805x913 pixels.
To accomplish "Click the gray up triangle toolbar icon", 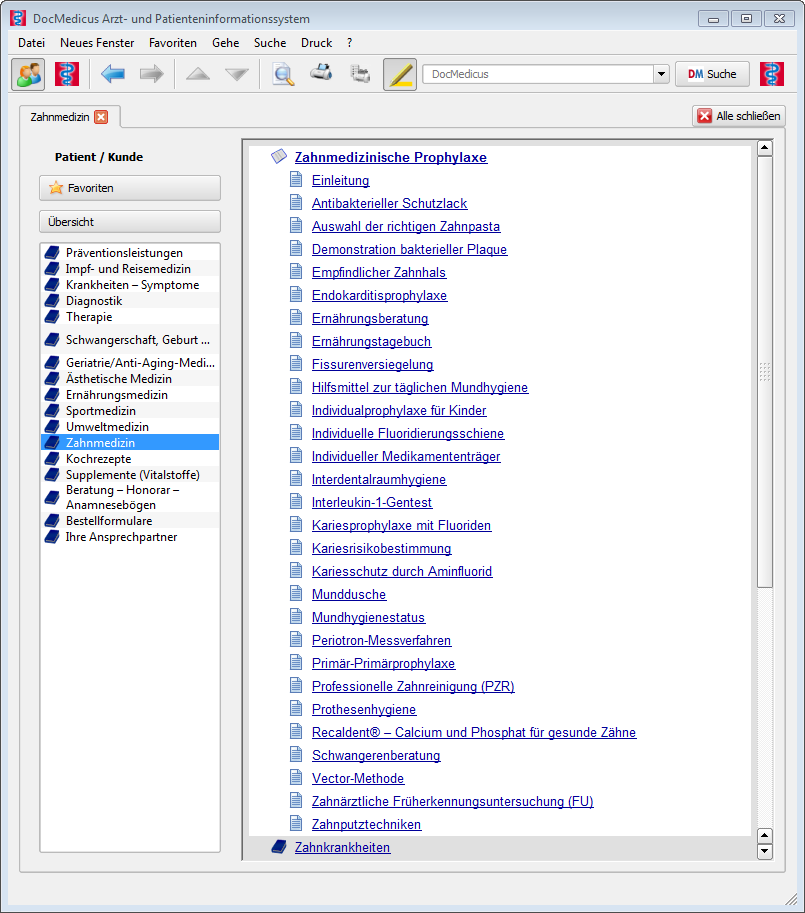I will (198, 74).
